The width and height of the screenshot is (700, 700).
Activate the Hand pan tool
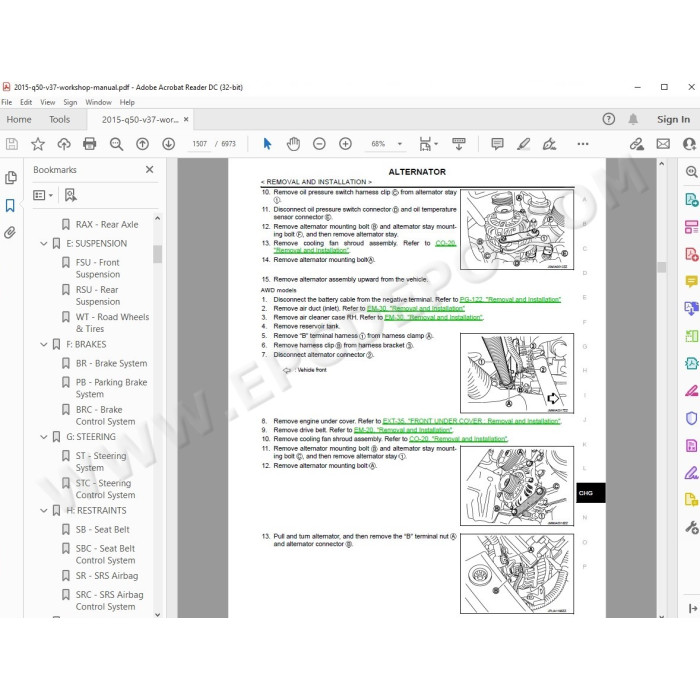pos(293,144)
